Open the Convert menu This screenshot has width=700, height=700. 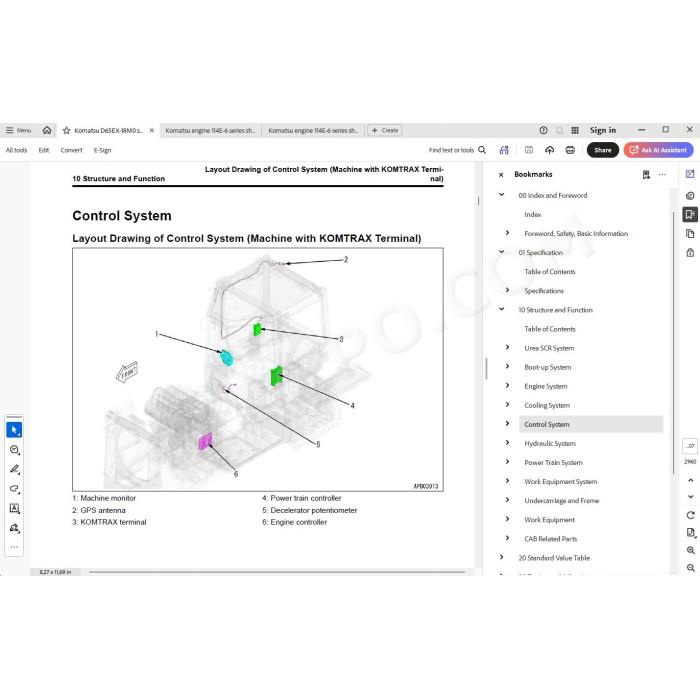71,150
